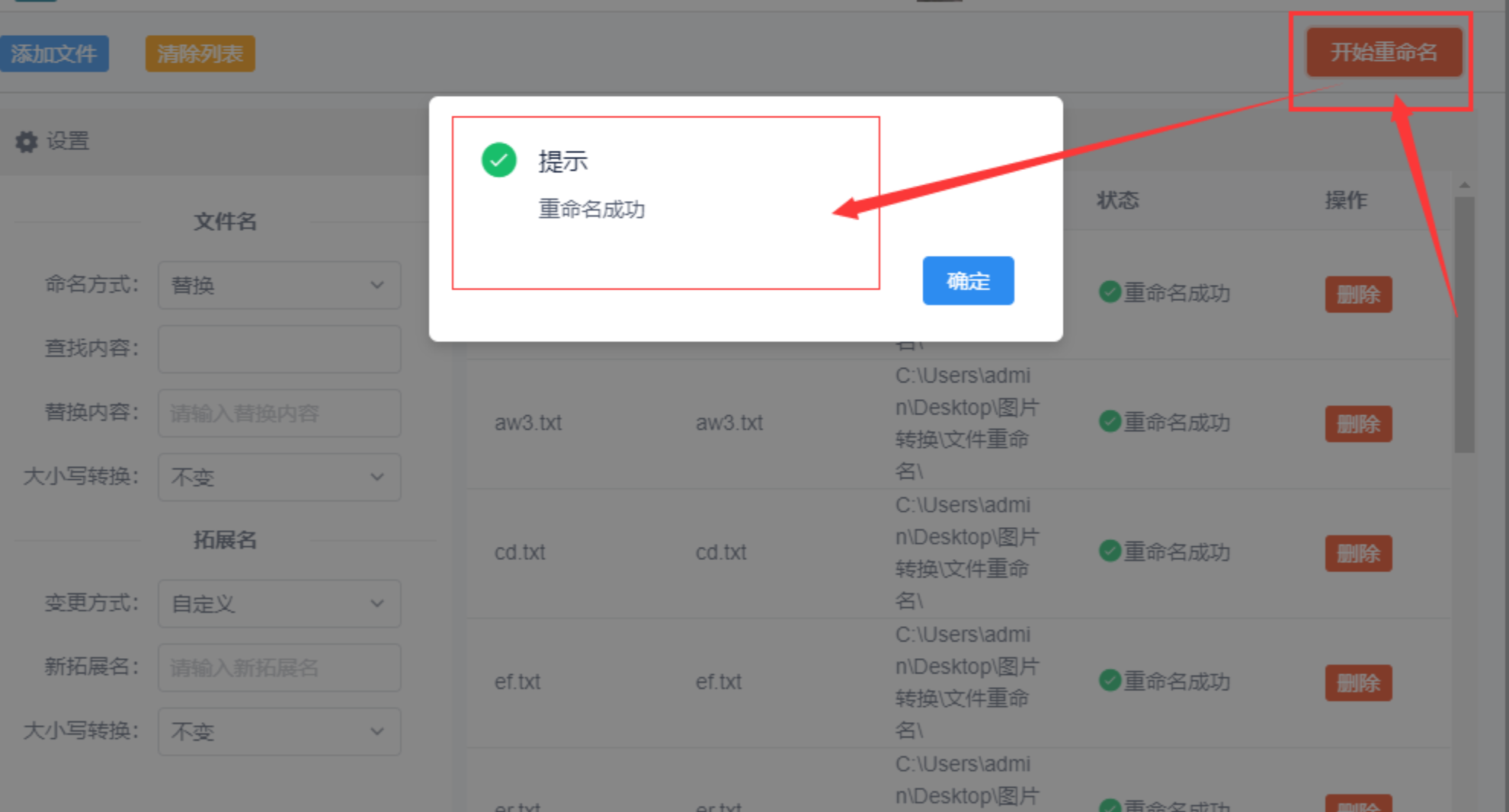Click the path cell in ef.txt row
The width and height of the screenshot is (1509, 812).
click(x=966, y=683)
